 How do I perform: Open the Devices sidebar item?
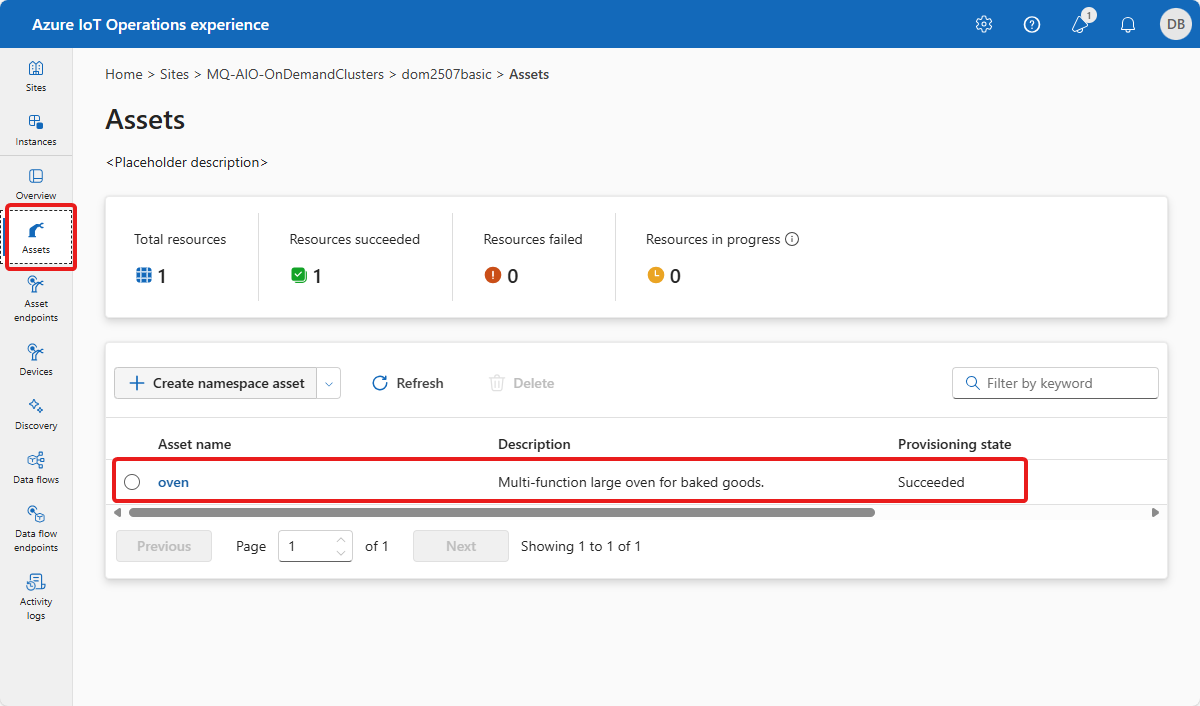36,360
